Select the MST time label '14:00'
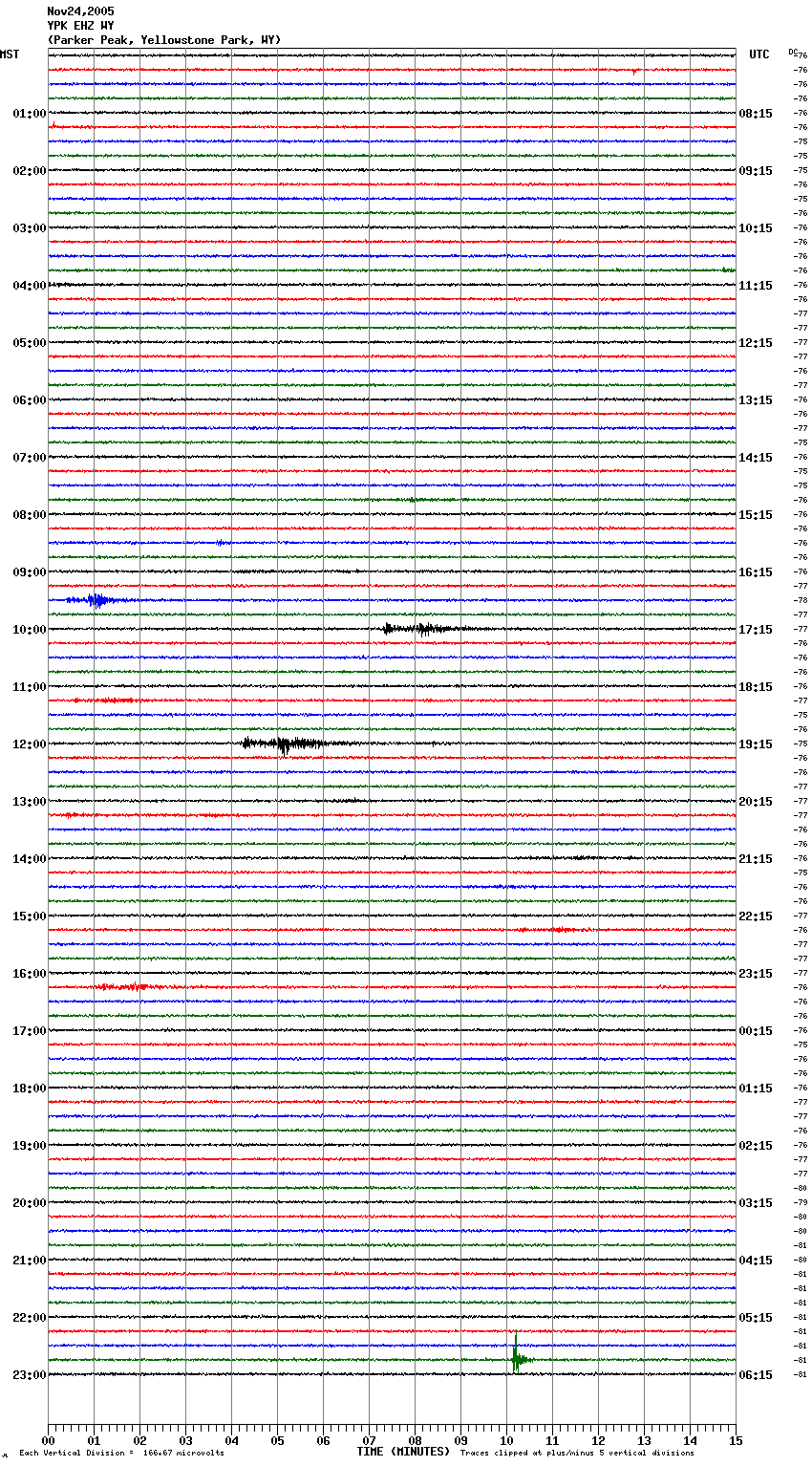The height and width of the screenshot is (1466, 812). 30,859
